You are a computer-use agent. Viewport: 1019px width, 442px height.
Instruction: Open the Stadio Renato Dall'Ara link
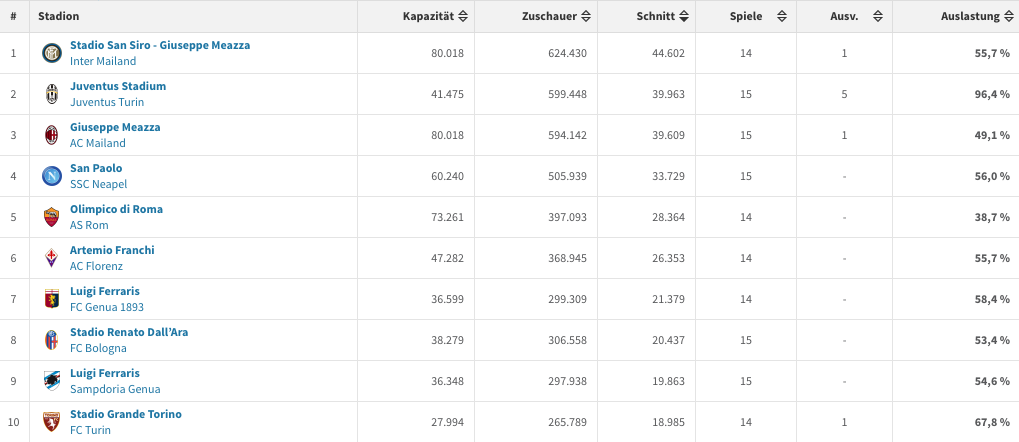coord(129,332)
